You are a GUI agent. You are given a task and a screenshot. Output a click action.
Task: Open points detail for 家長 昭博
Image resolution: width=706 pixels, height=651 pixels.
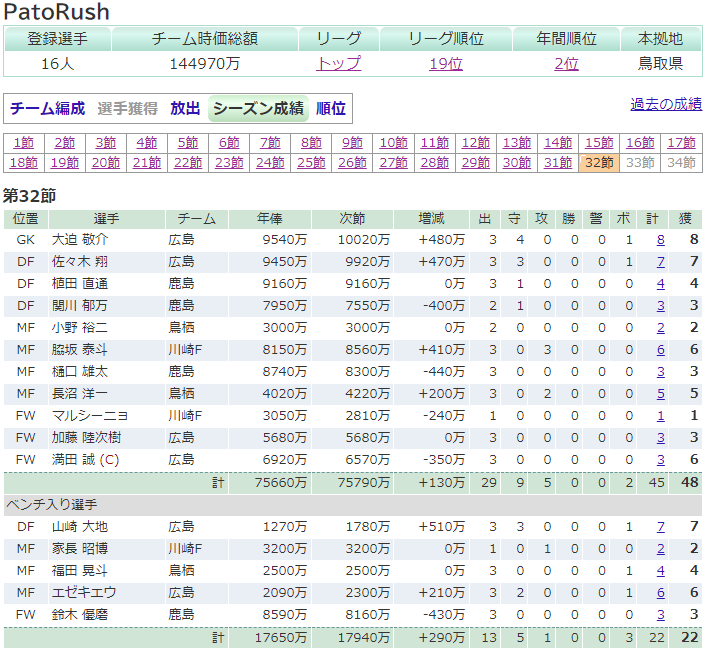click(x=661, y=549)
